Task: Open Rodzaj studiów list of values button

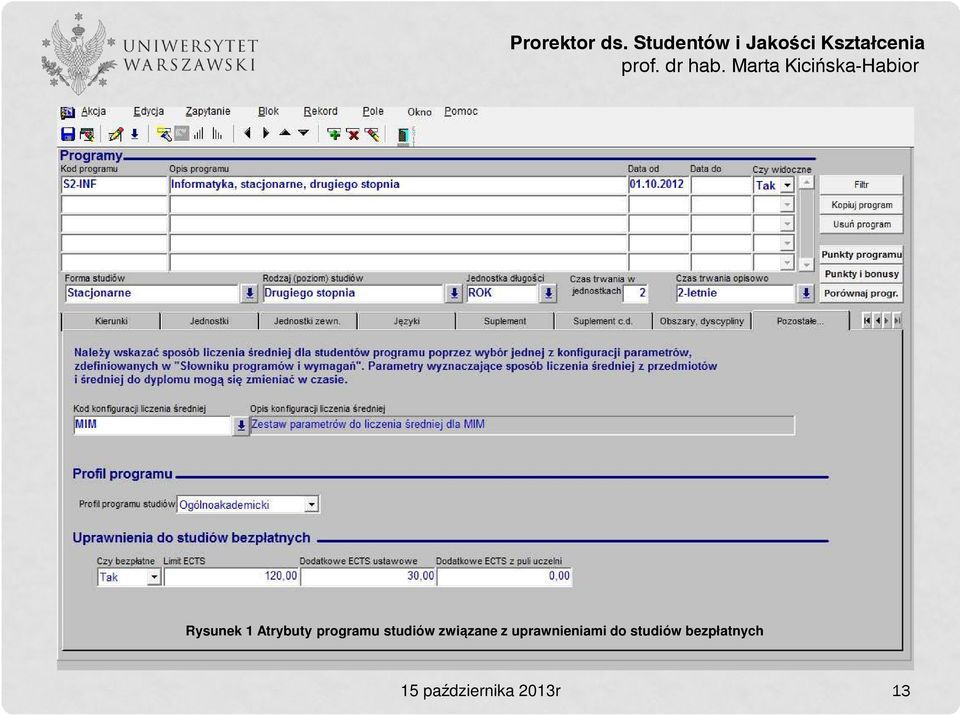Action: click(x=454, y=293)
